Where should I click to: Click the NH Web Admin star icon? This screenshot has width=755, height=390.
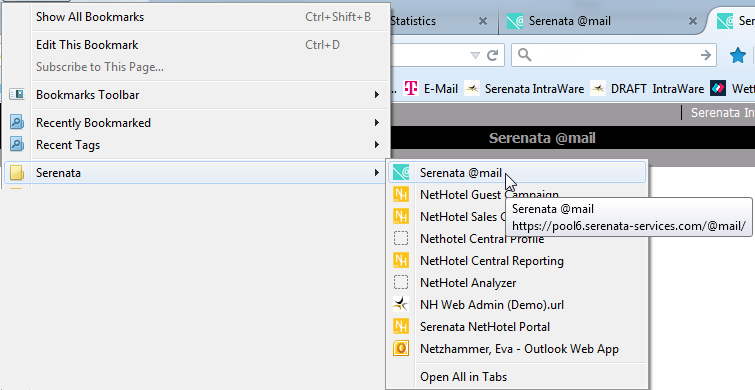(401, 304)
